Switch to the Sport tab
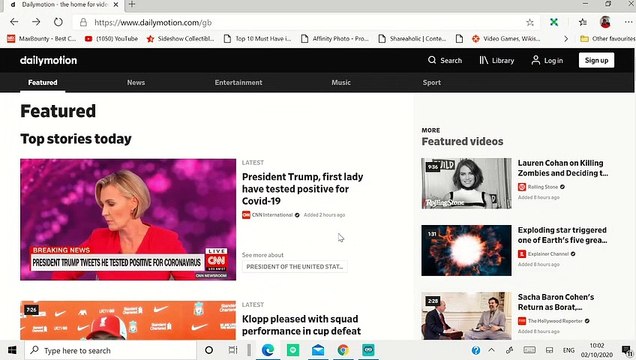The height and width of the screenshot is (360, 636). pos(432,82)
